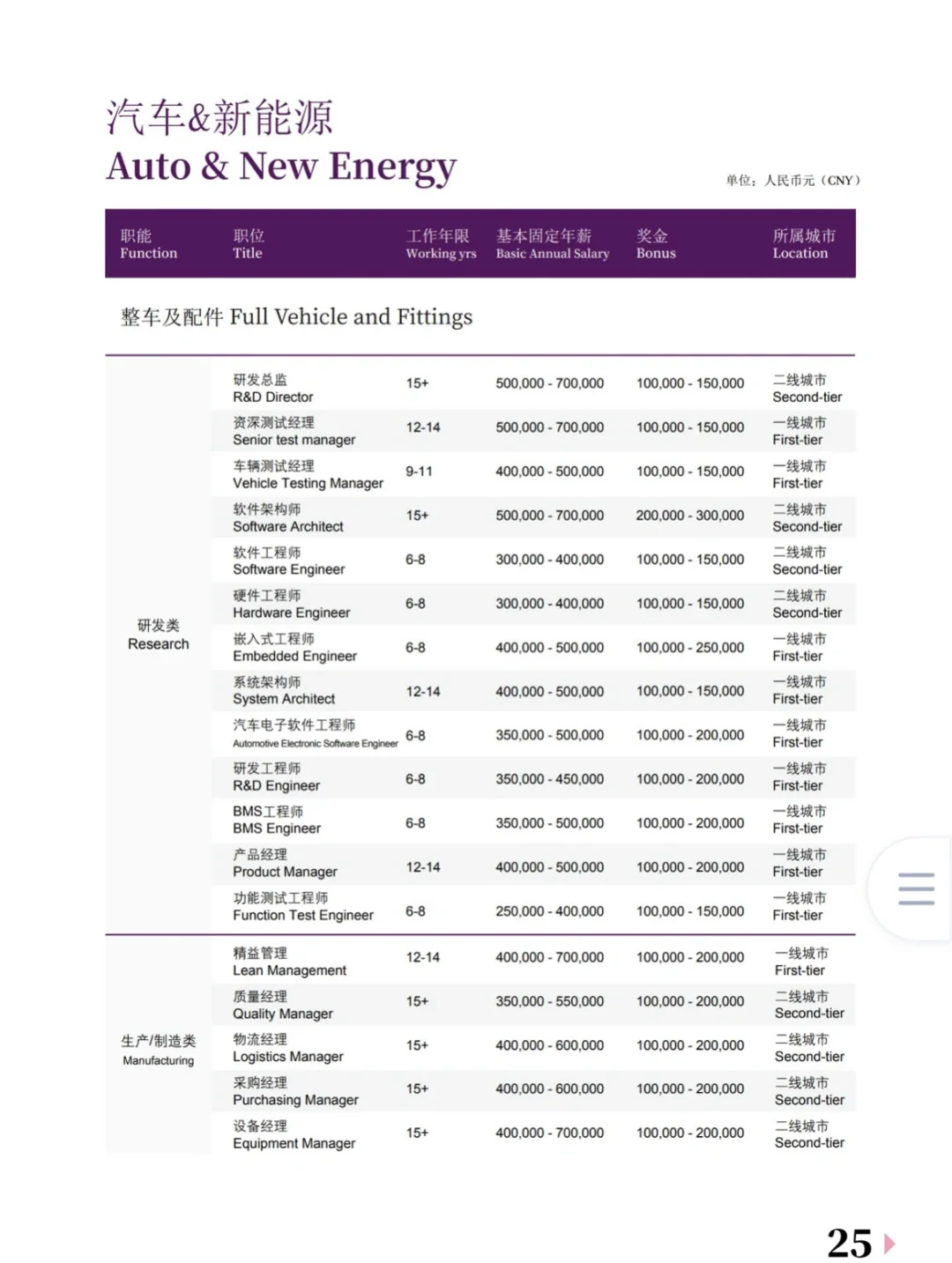Click the arrow beside page number 25
This screenshot has height=1263, width=952.
click(x=888, y=1244)
